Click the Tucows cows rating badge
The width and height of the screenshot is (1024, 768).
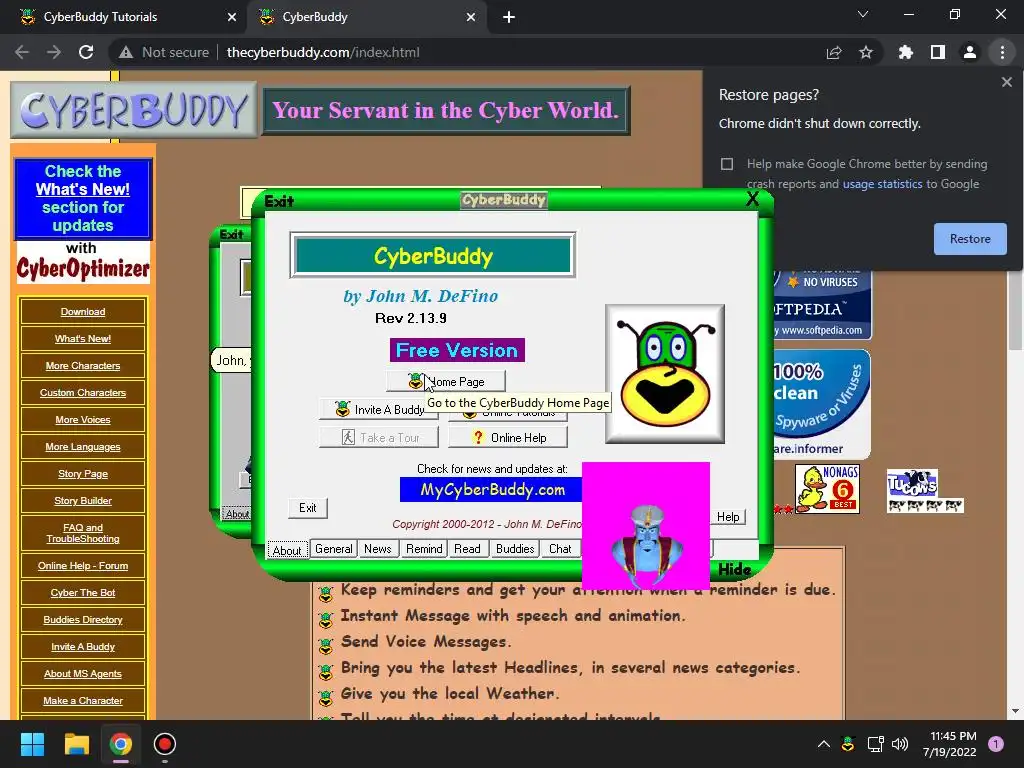(x=925, y=491)
